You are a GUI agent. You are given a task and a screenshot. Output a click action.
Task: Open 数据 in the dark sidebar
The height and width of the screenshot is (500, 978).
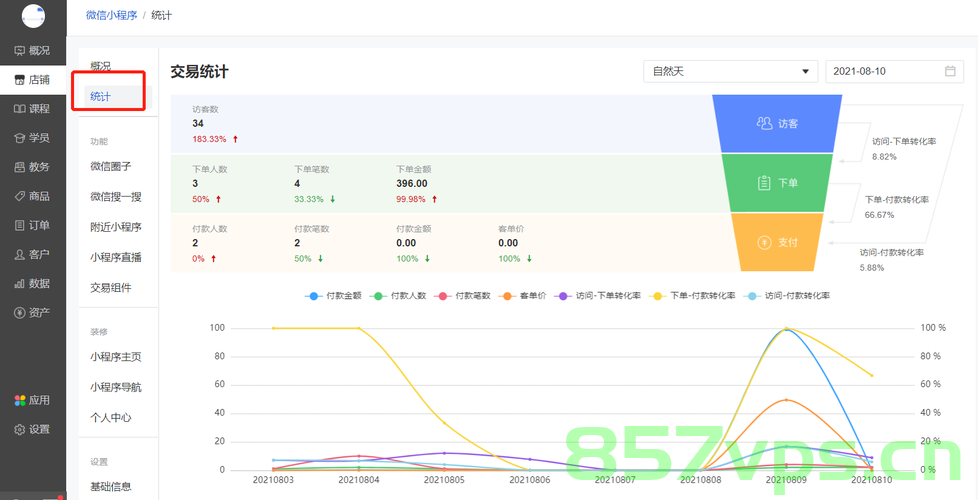(32, 284)
